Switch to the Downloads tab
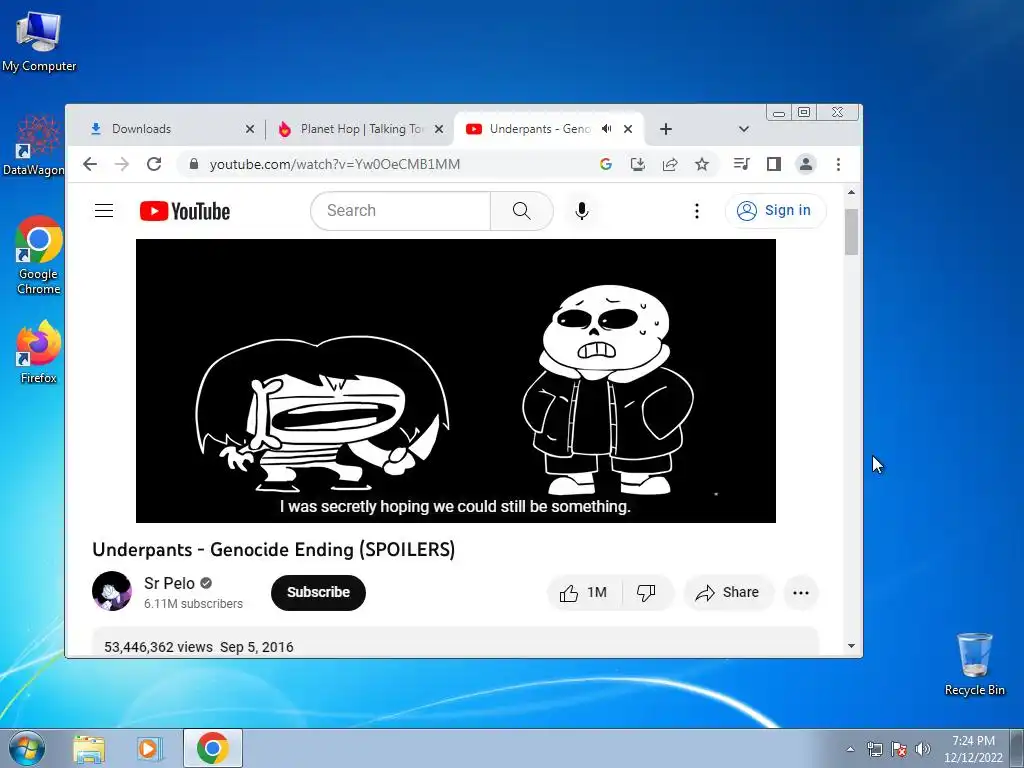Screen dimensions: 1024x768 (162, 129)
